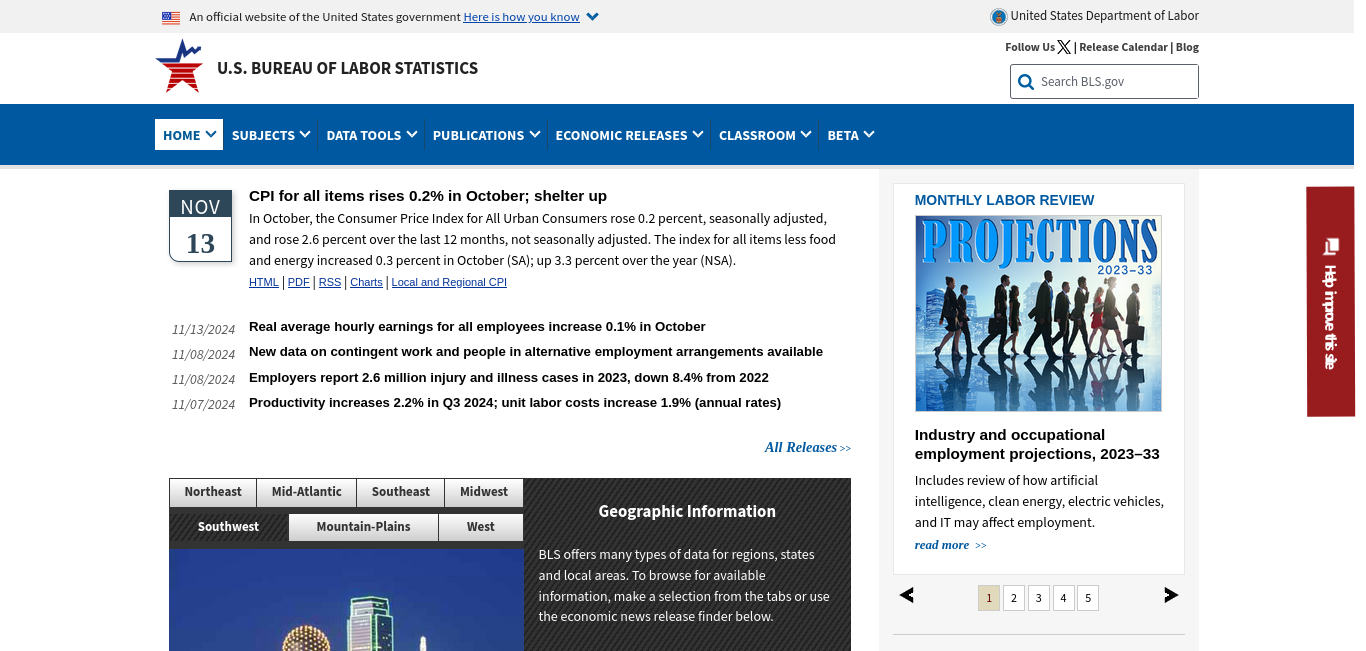The image size is (1366, 651).
Task: Open Industry and occupational employment projections headline
Action: click(1037, 444)
